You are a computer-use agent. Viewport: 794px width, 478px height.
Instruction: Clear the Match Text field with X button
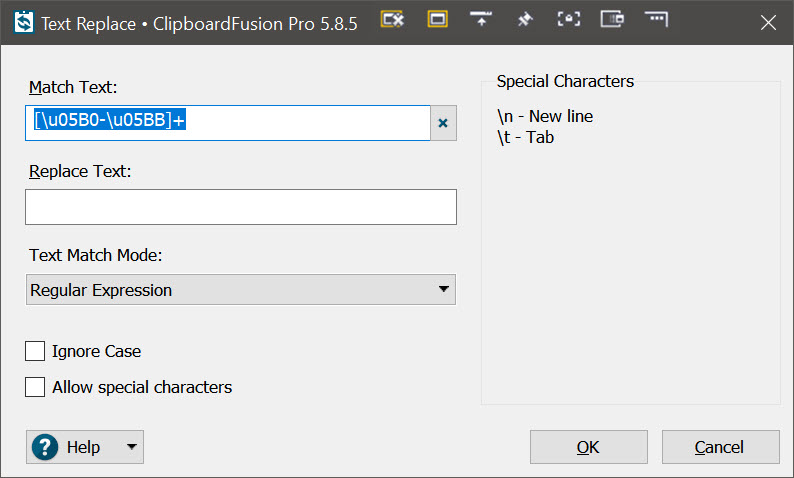coord(443,123)
